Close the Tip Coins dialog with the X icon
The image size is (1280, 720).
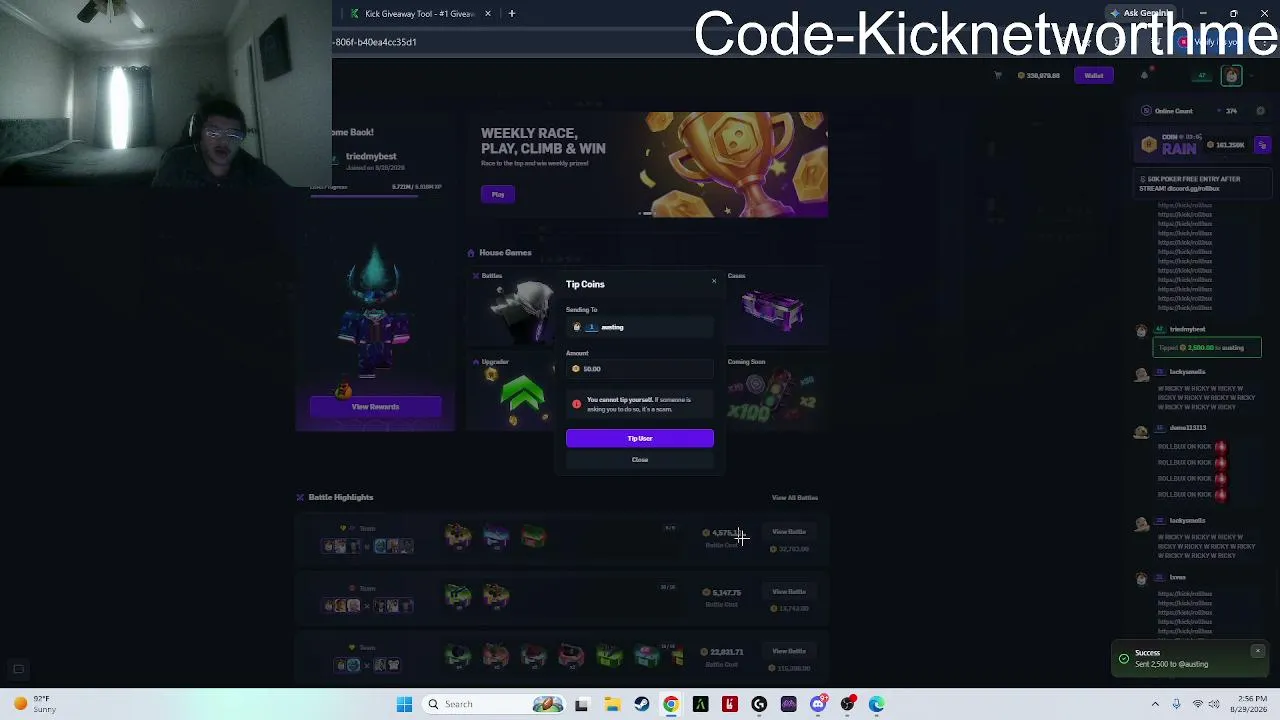714,281
